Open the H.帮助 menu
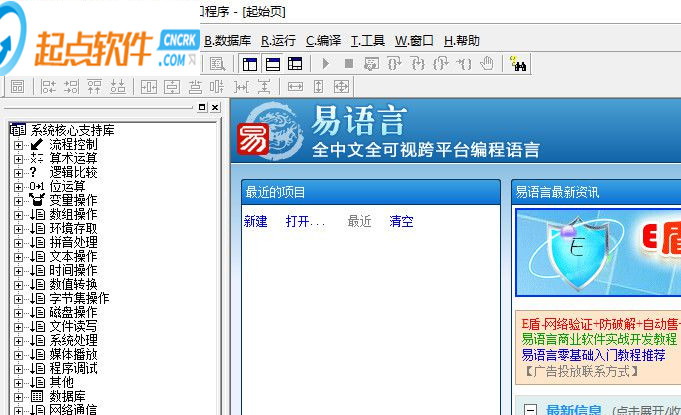This screenshot has height=415, width=681. pos(462,41)
